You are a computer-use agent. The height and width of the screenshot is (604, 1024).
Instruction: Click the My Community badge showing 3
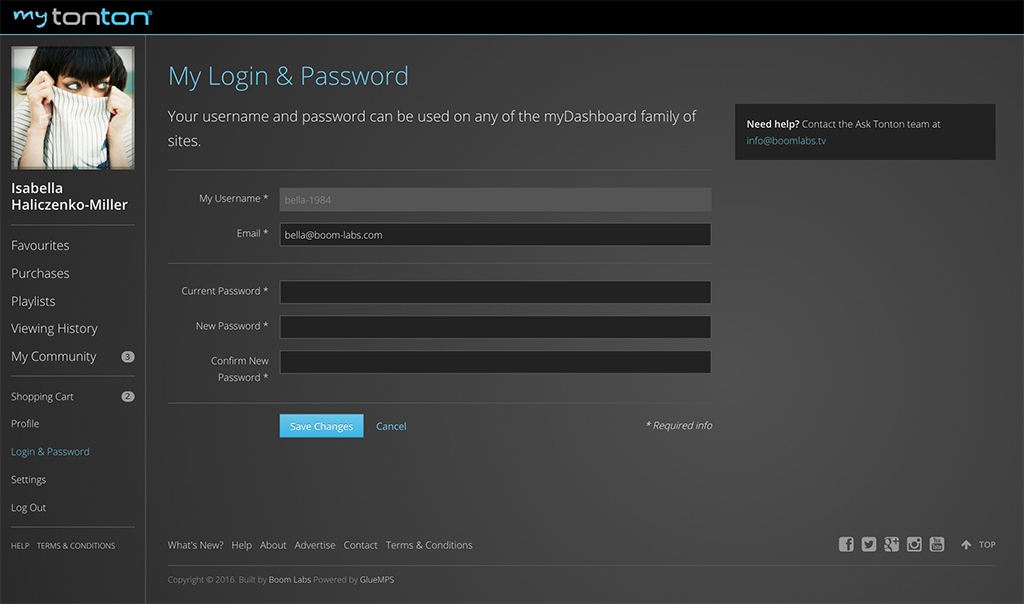[x=127, y=357]
